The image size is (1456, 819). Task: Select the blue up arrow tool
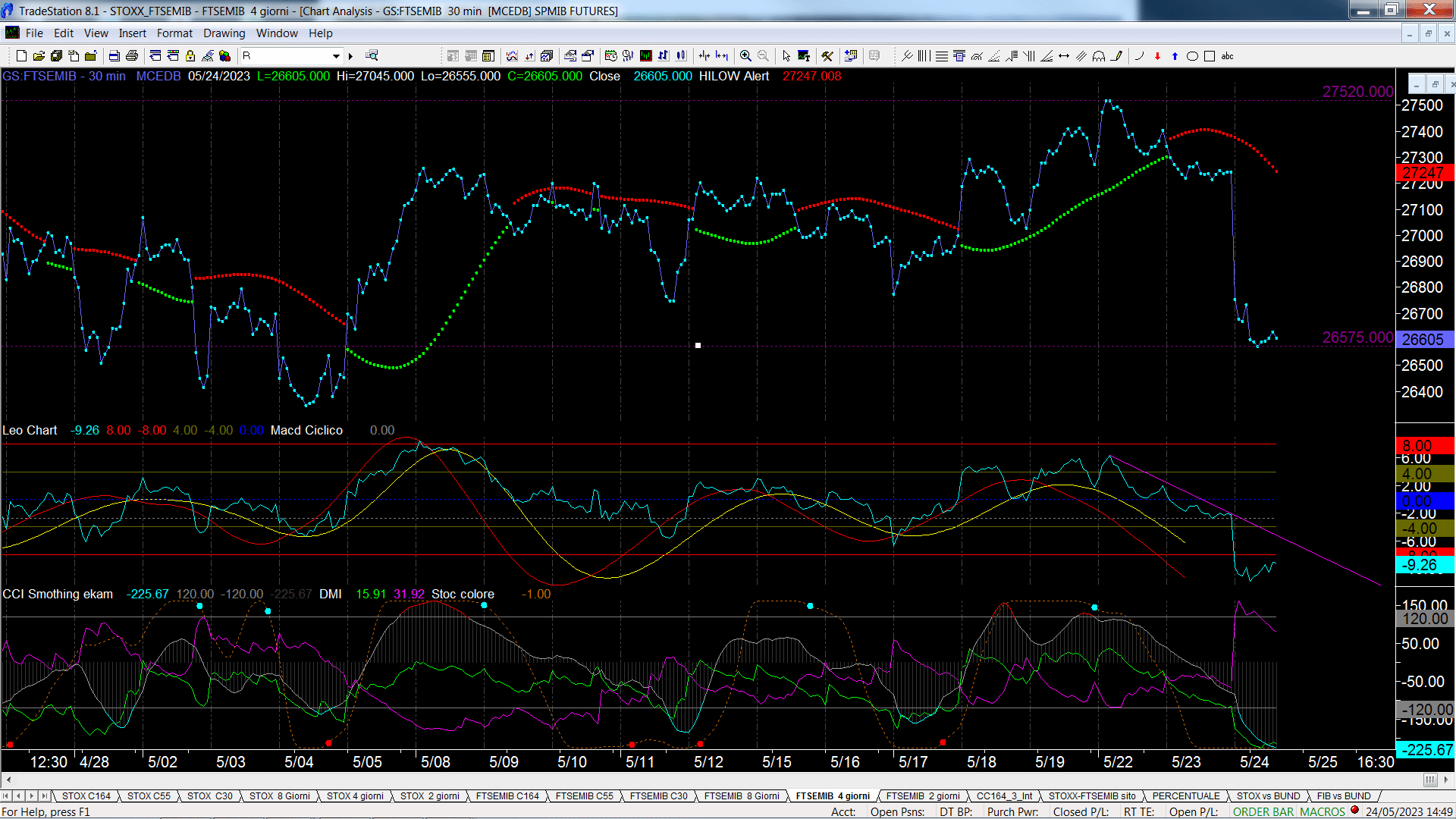point(1175,56)
